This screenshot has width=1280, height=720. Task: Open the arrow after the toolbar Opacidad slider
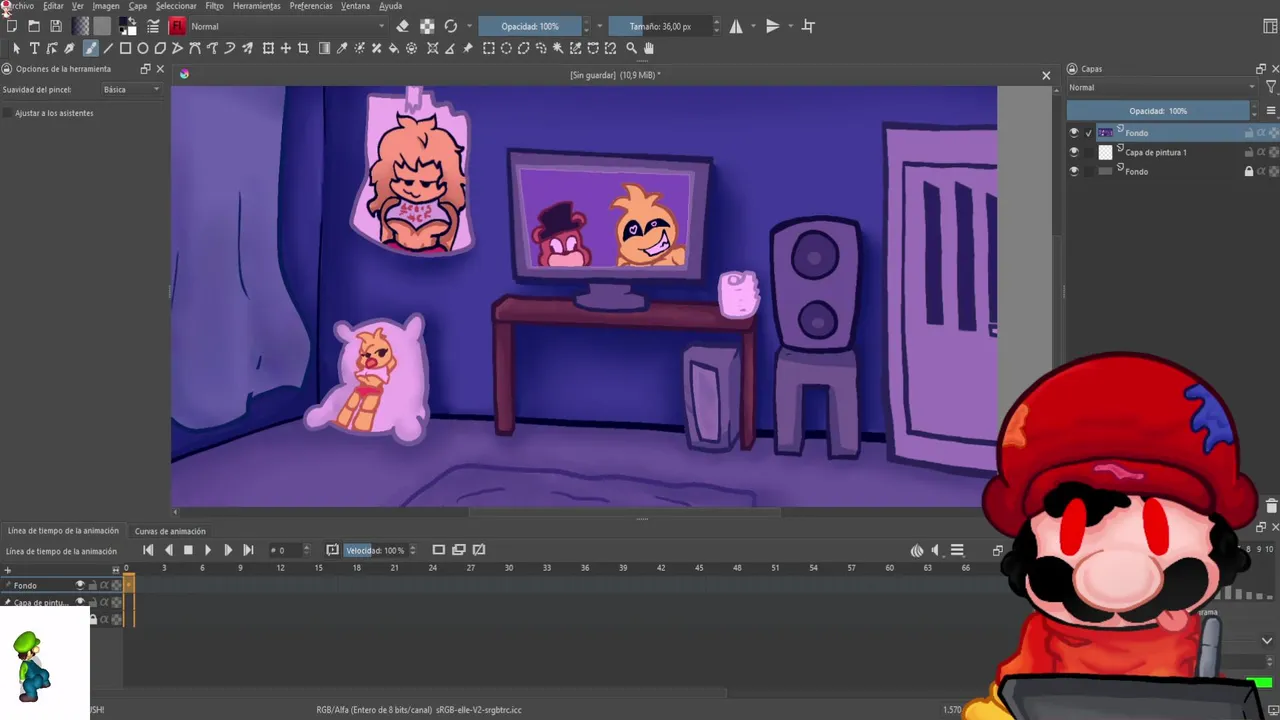point(599,26)
